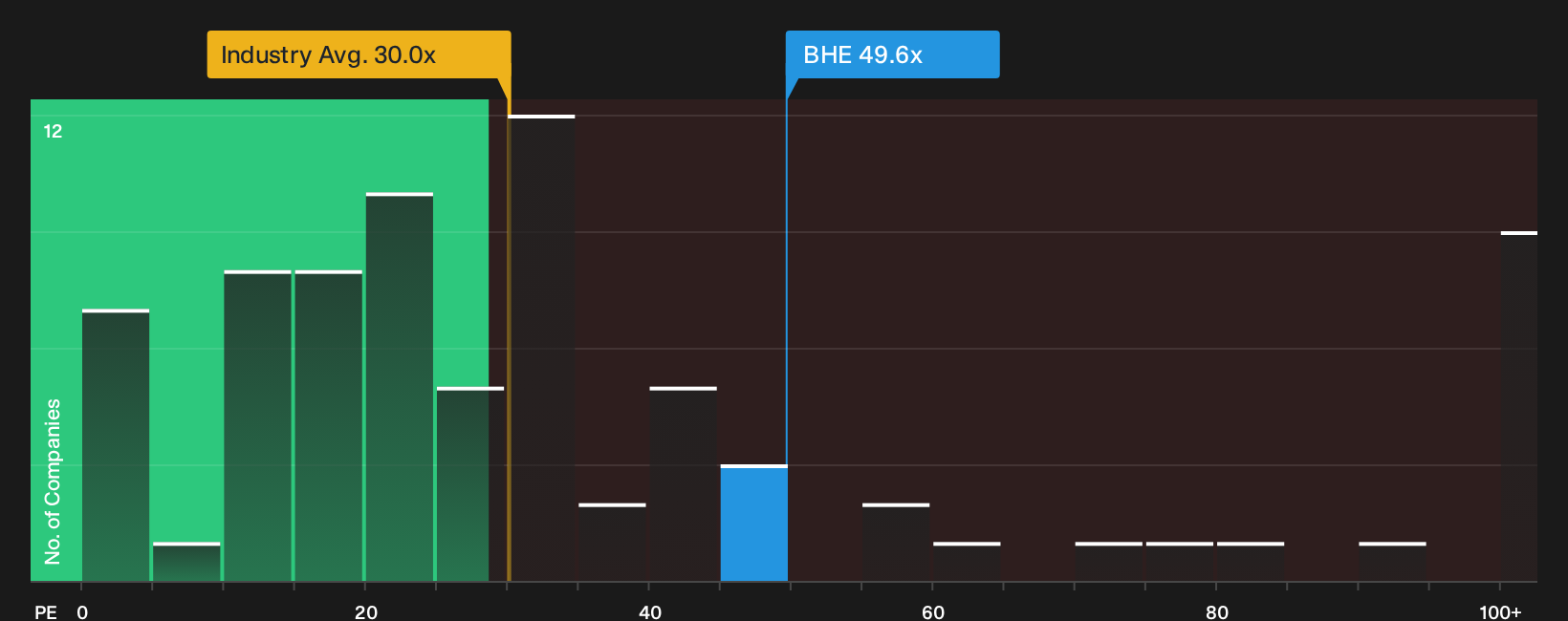The height and width of the screenshot is (621, 1568).
Task: Click the No. of Companies axis label
Action: pyautogui.click(x=53, y=482)
